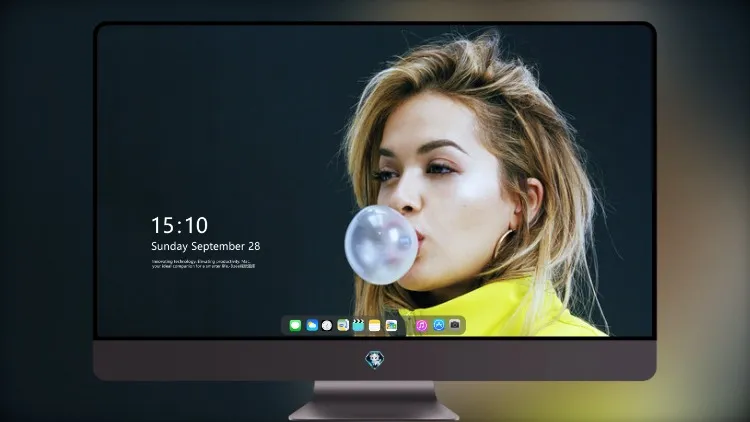750x422 pixels.
Task: Click the logo badge on monitor chin
Action: pos(375,360)
